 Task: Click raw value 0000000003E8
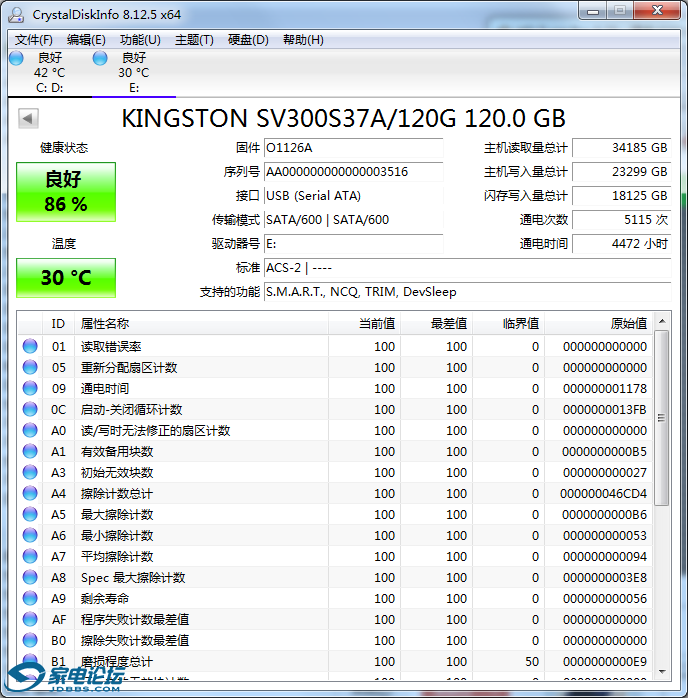[604, 577]
